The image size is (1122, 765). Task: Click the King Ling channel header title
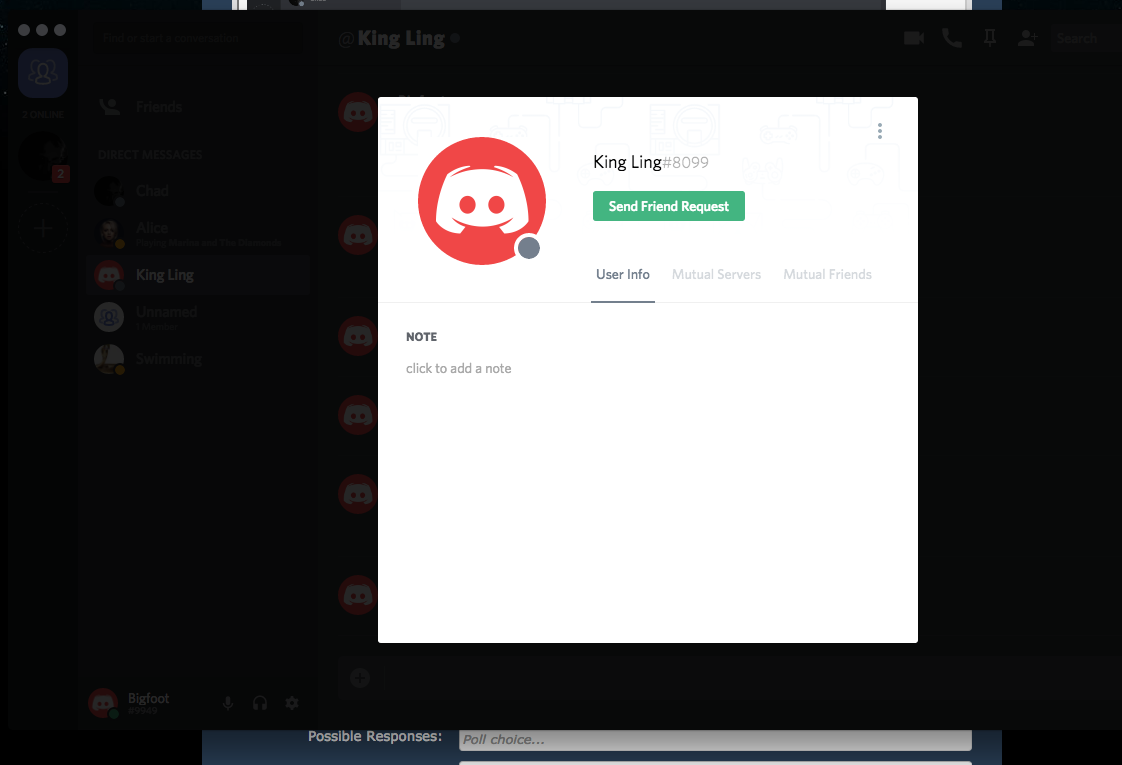(401, 38)
